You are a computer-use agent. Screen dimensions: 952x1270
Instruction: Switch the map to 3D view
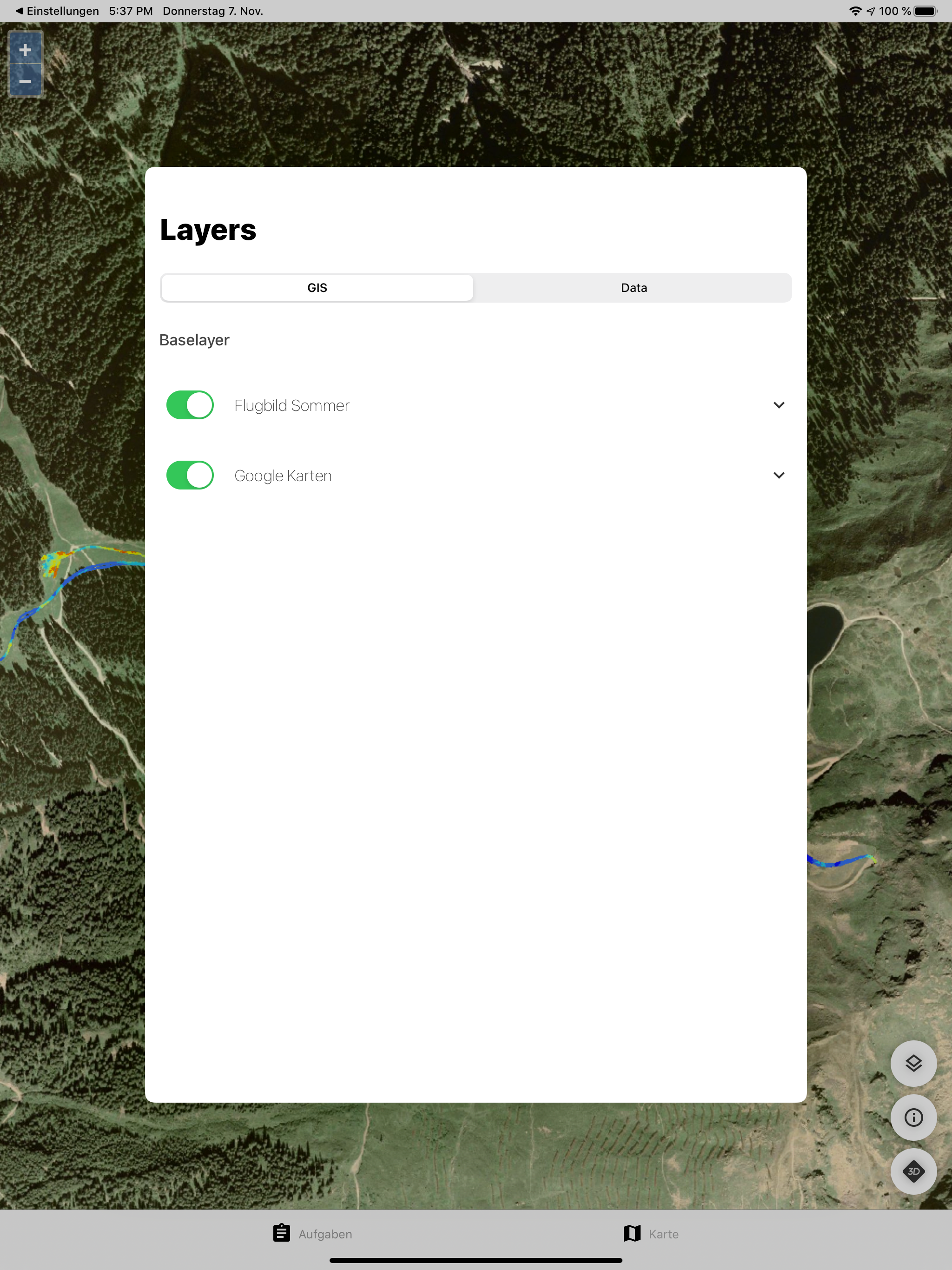(913, 1171)
